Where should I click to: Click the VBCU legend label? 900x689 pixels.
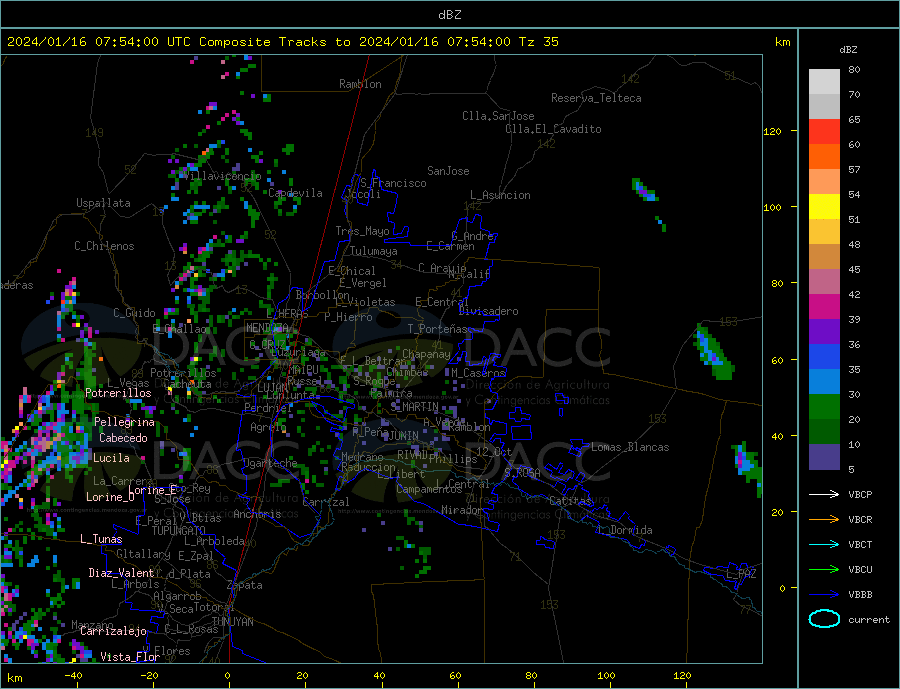coord(860,570)
